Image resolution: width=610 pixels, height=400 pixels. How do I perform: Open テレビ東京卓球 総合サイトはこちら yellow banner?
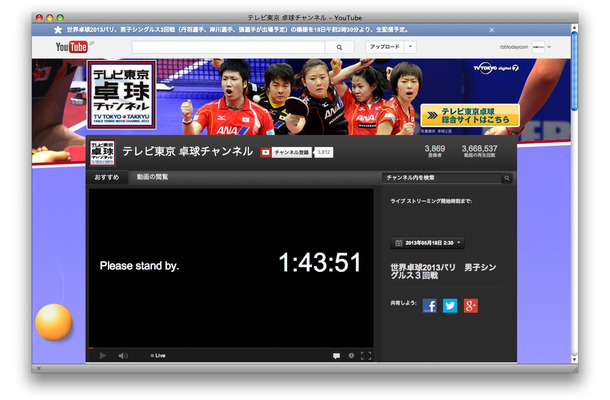tap(470, 116)
